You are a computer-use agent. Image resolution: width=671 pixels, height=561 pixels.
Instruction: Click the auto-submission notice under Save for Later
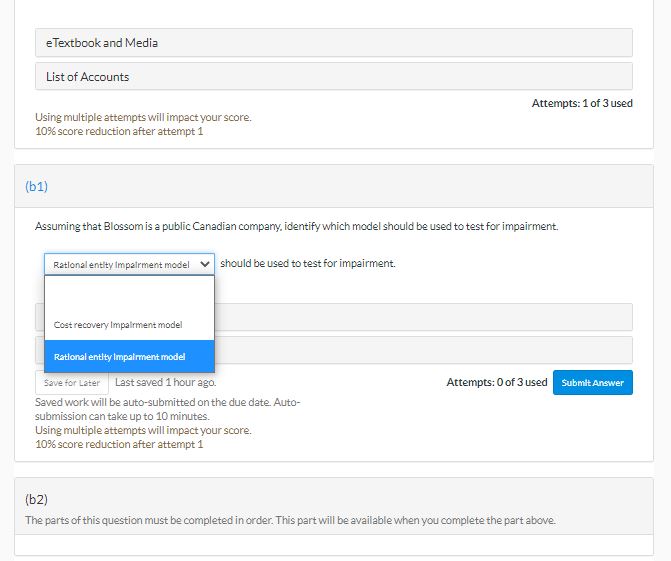click(x=167, y=409)
